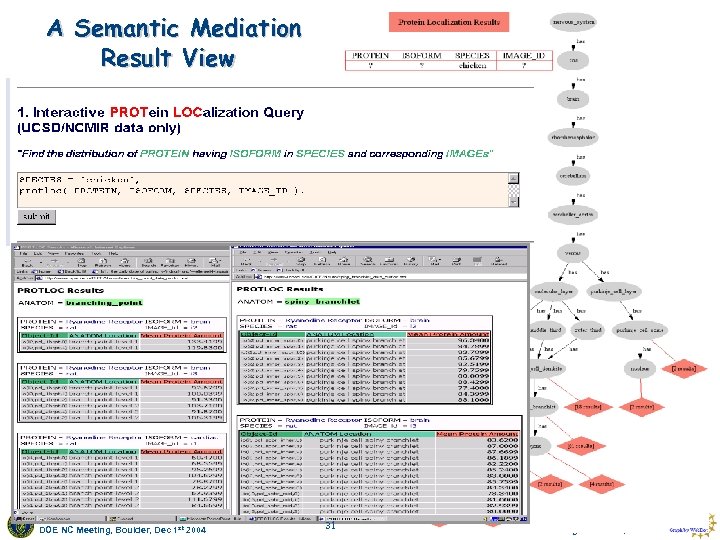
Task: Select the purkinje cell soma node
Action: tap(639, 330)
